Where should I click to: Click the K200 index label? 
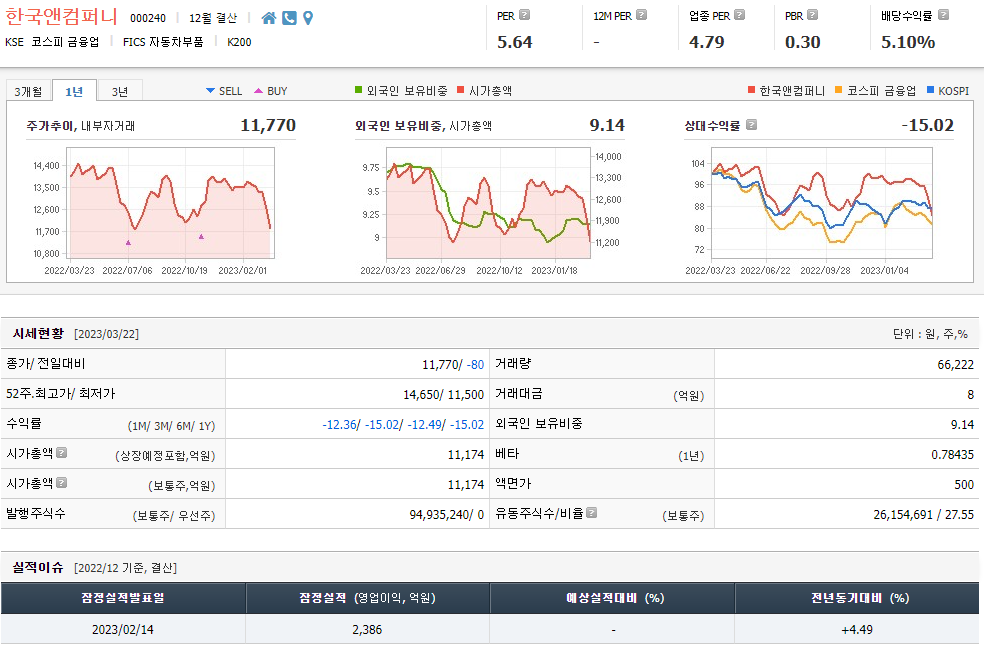(239, 42)
